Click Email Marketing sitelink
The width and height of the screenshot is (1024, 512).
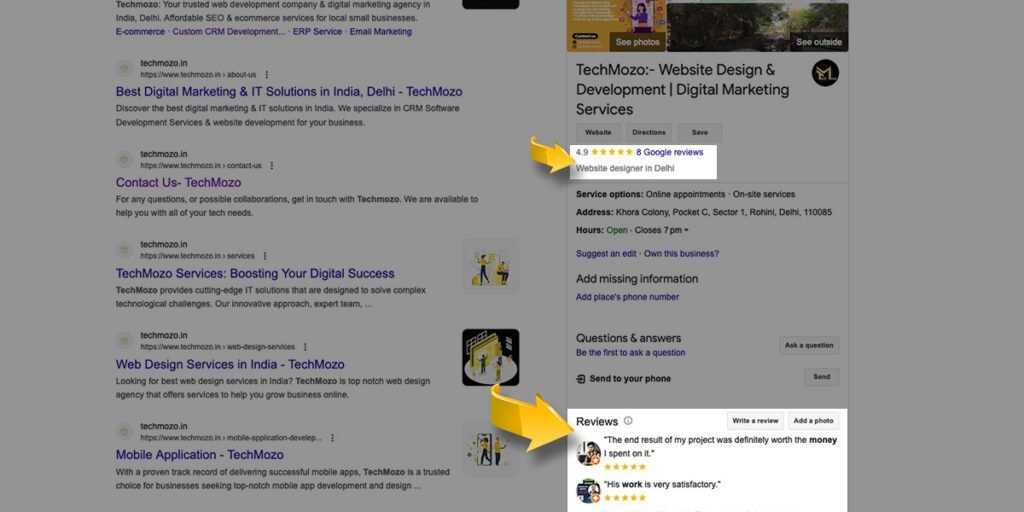point(381,31)
